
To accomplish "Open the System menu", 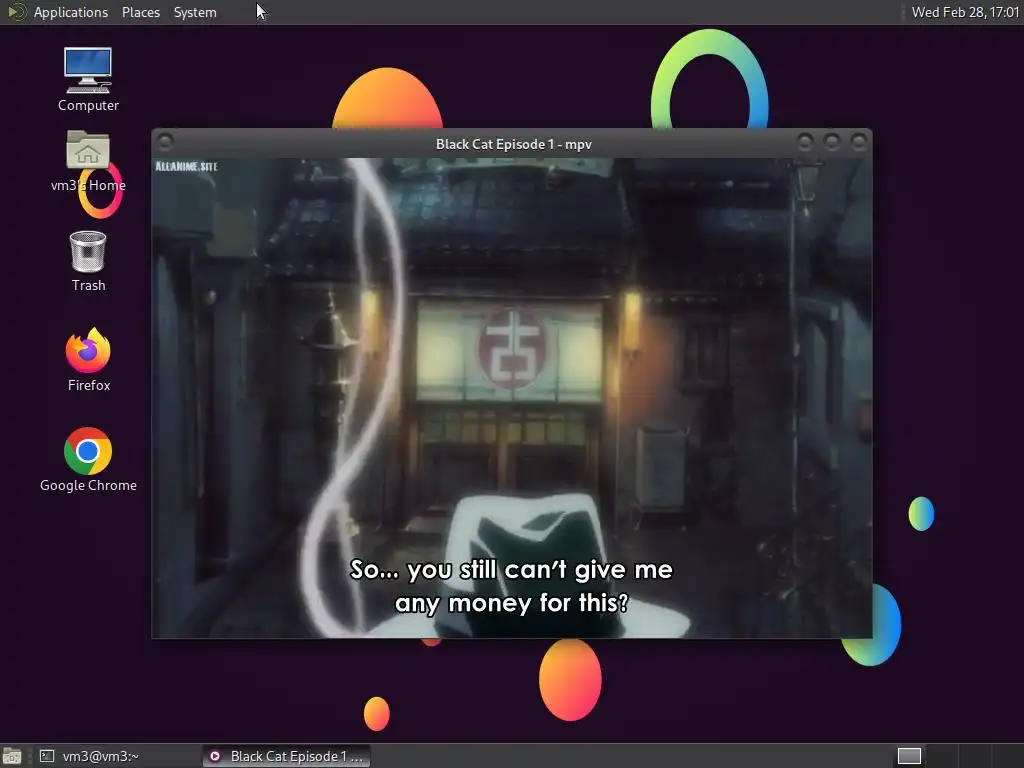I will (195, 12).
